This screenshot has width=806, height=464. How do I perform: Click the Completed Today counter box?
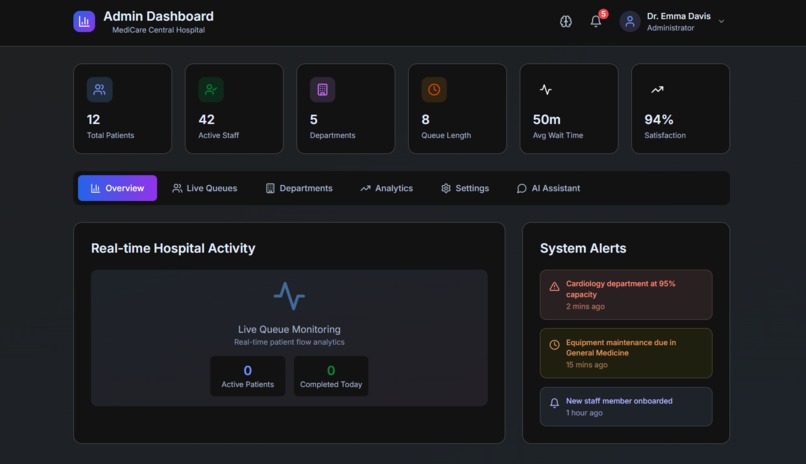(x=331, y=376)
